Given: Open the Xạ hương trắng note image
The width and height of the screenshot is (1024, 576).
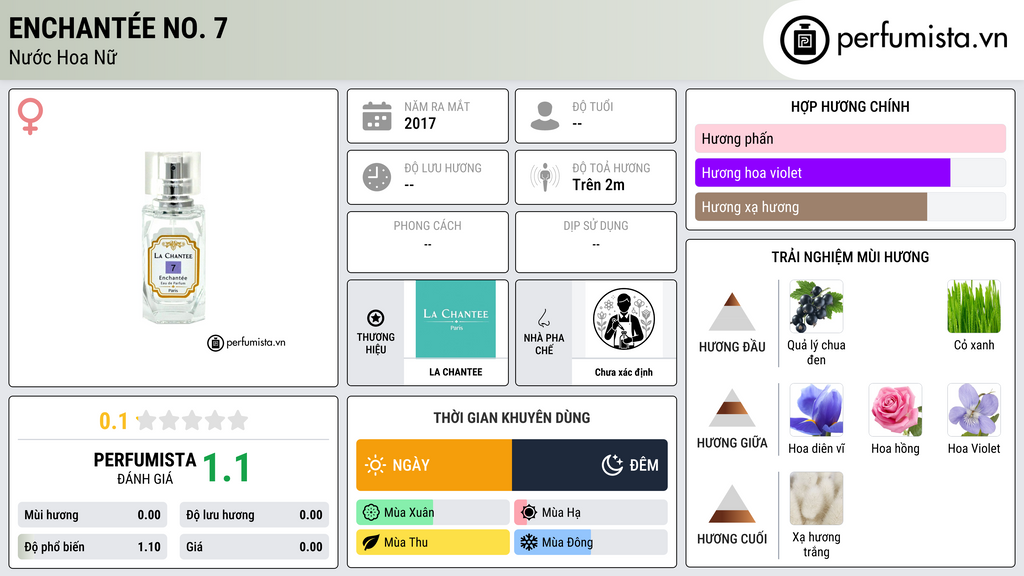Looking at the screenshot, I should click(x=816, y=499).
